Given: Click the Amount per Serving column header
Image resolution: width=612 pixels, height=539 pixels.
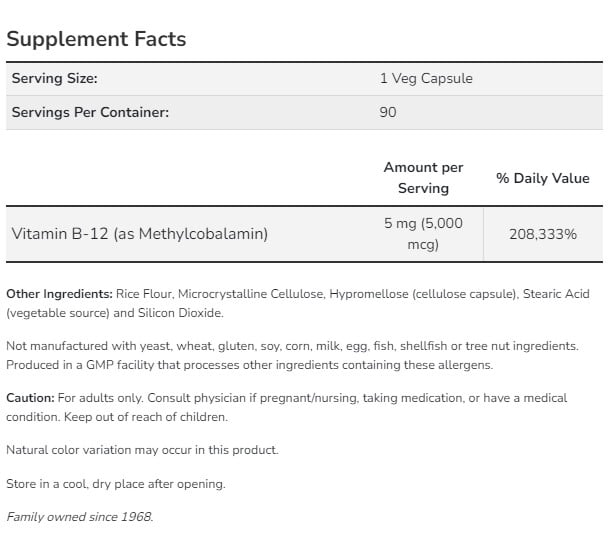Looking at the screenshot, I should (x=423, y=178).
